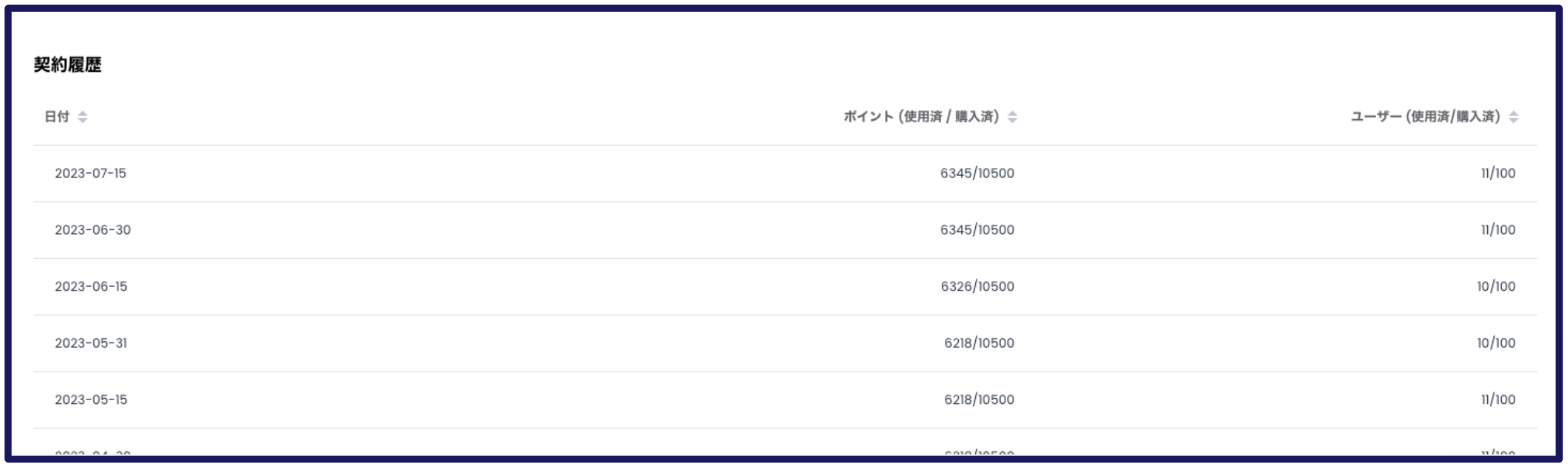Click the ポイント (使用済 / 購入済) header text

(921, 117)
